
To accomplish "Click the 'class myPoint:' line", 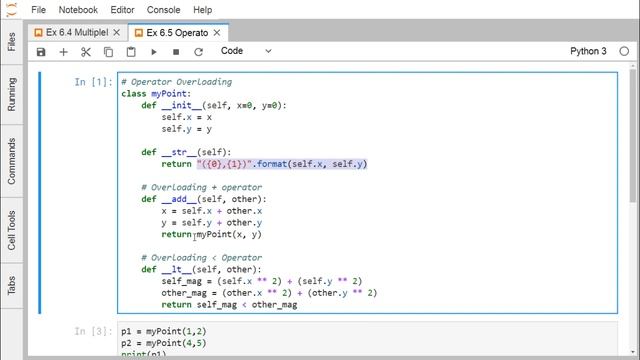I will [x=156, y=94].
